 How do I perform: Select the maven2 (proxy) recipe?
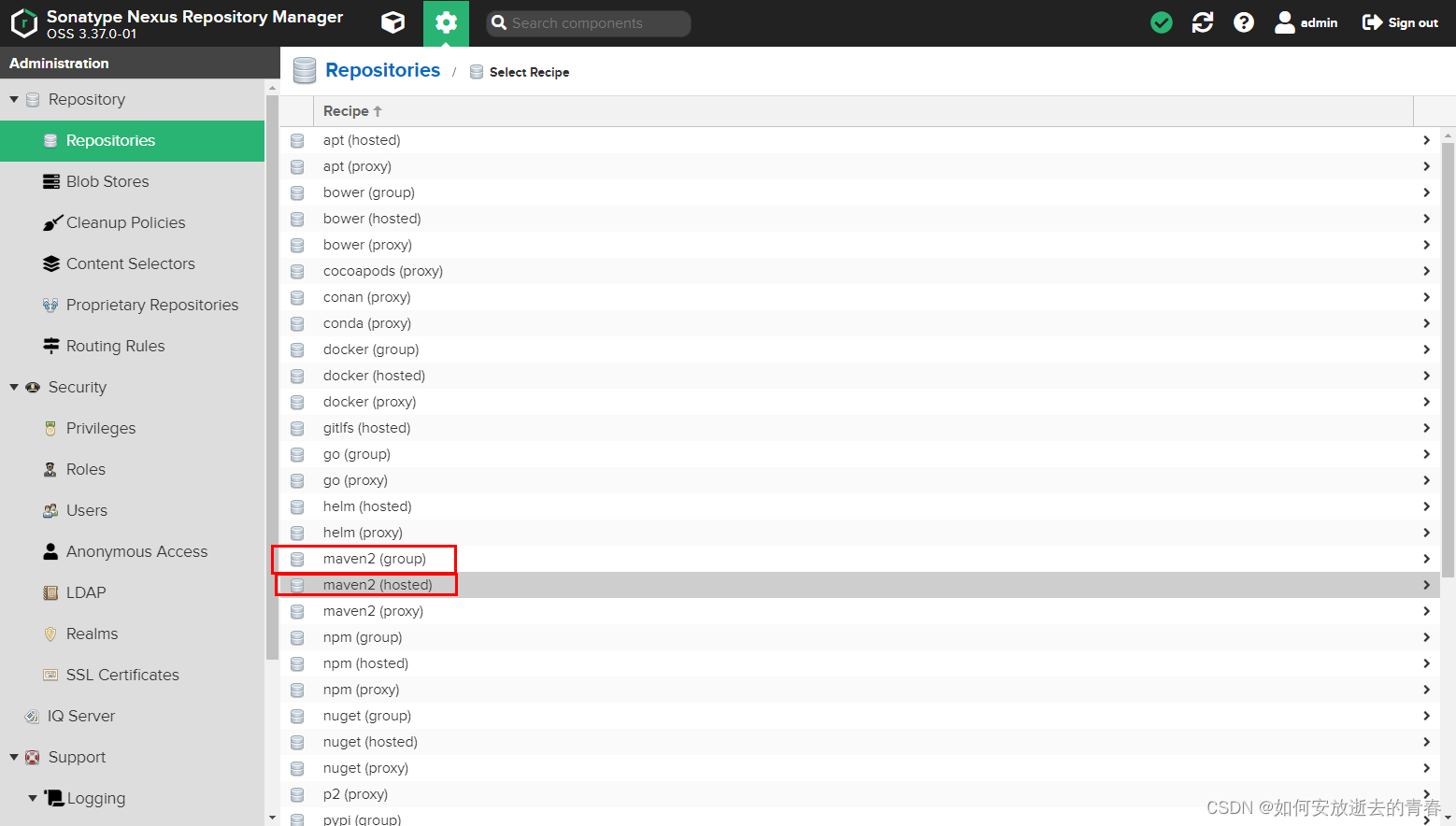pos(860,611)
